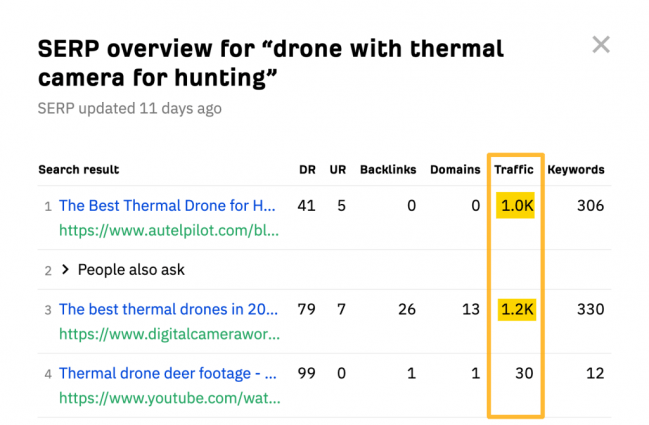Click the Domains column header
649x425 pixels.
[x=455, y=170]
